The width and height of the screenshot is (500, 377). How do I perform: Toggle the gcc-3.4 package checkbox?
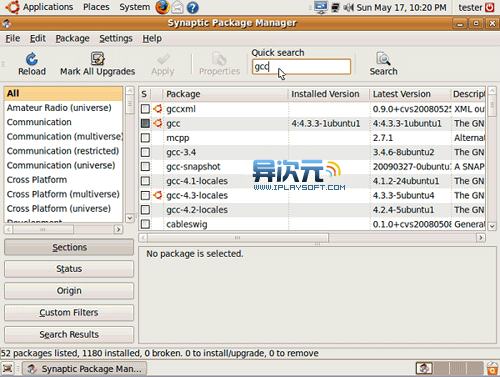coord(145,152)
